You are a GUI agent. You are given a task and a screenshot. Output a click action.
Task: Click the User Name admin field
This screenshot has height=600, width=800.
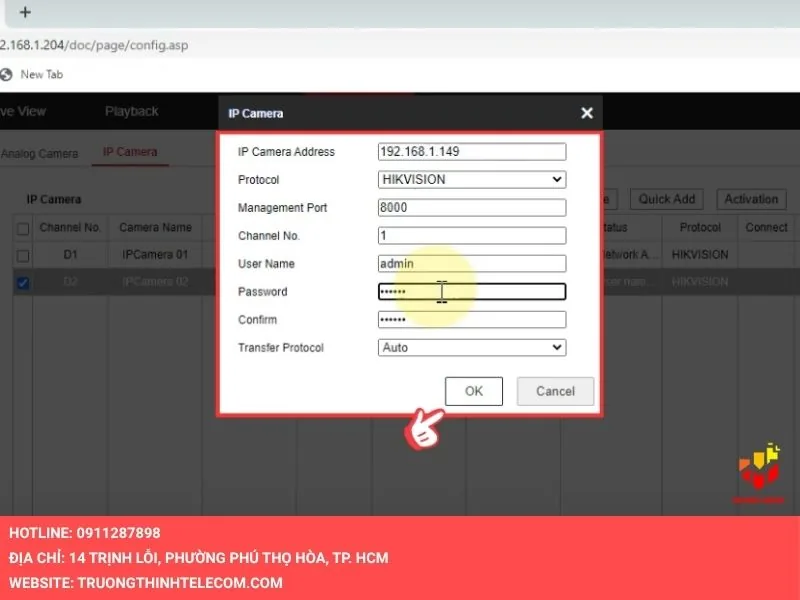coord(472,264)
